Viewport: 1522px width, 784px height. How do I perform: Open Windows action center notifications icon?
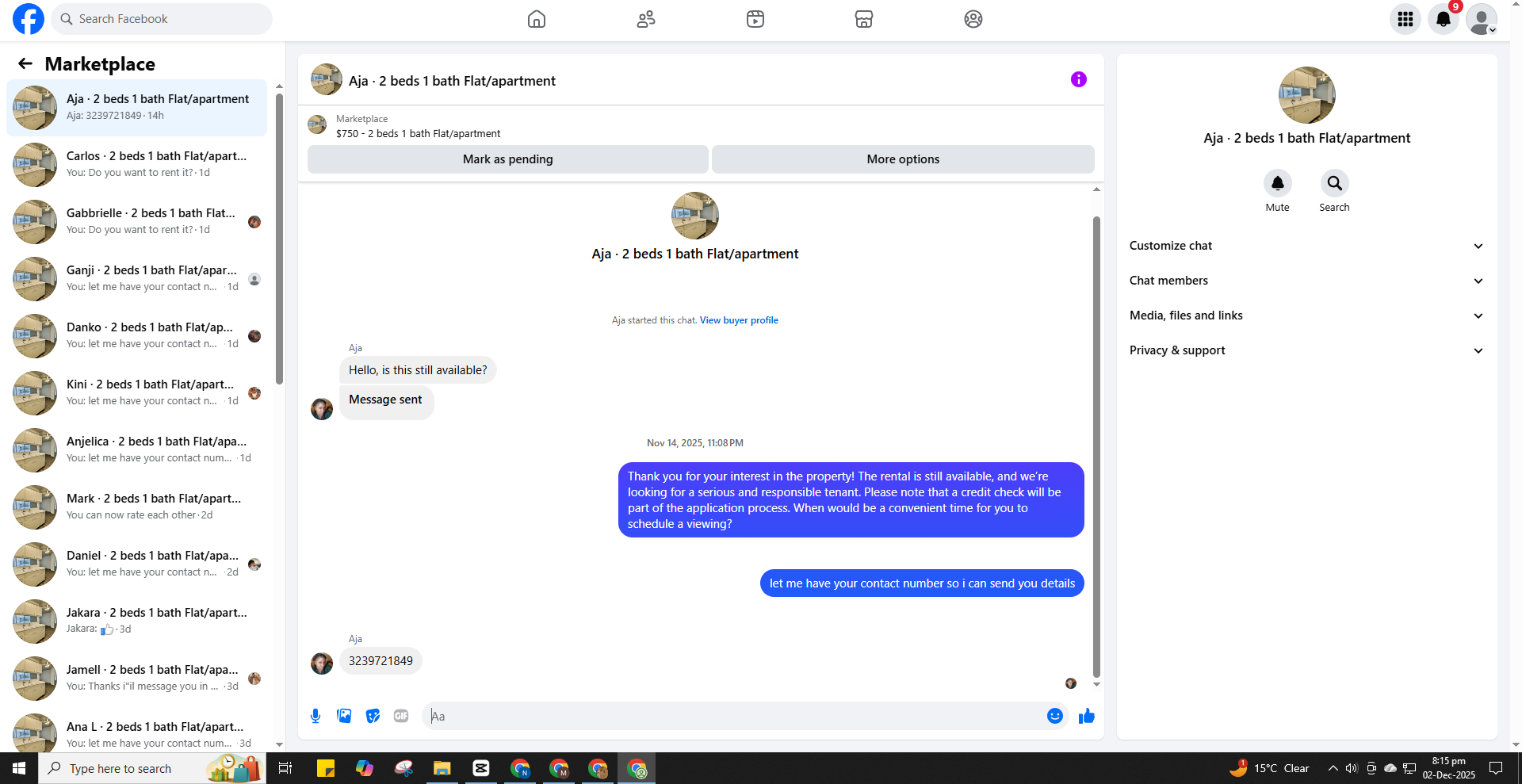[1496, 768]
